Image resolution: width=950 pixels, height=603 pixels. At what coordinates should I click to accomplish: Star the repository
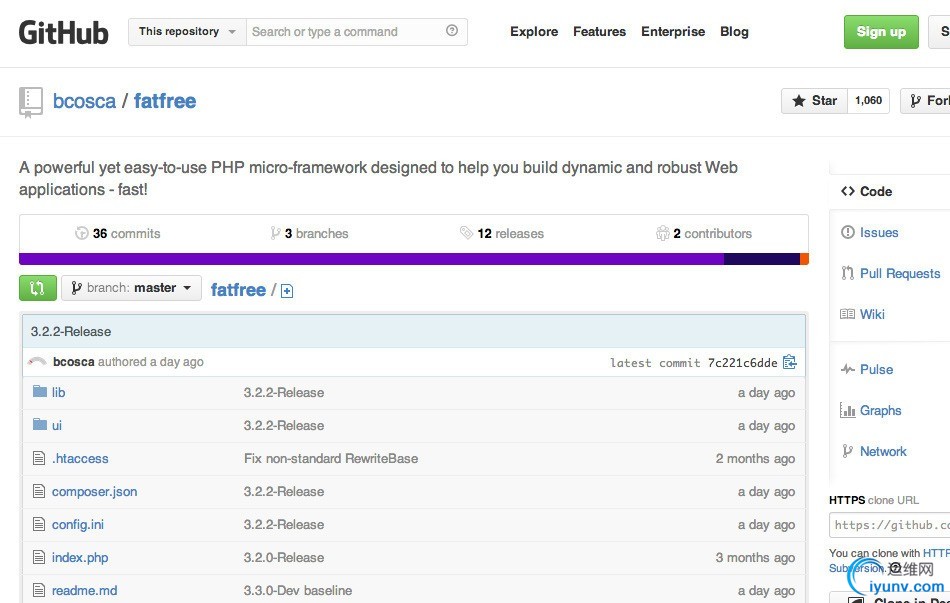pos(814,101)
